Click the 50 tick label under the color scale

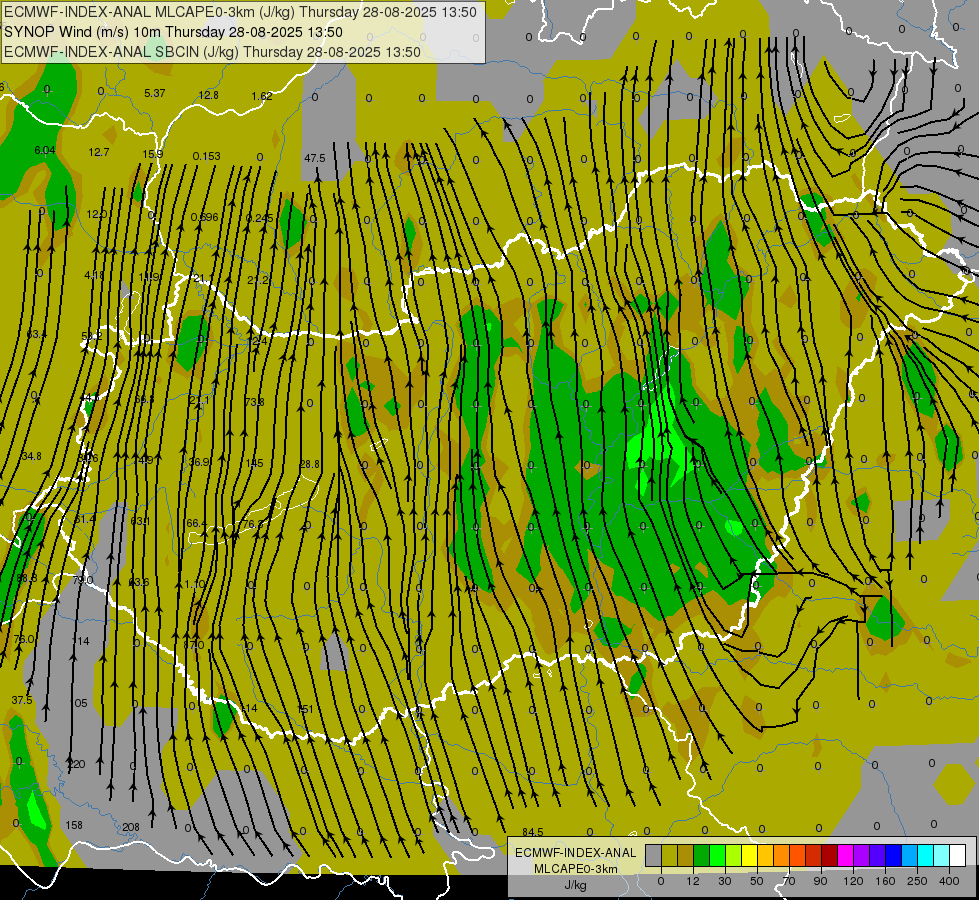pyautogui.click(x=757, y=881)
